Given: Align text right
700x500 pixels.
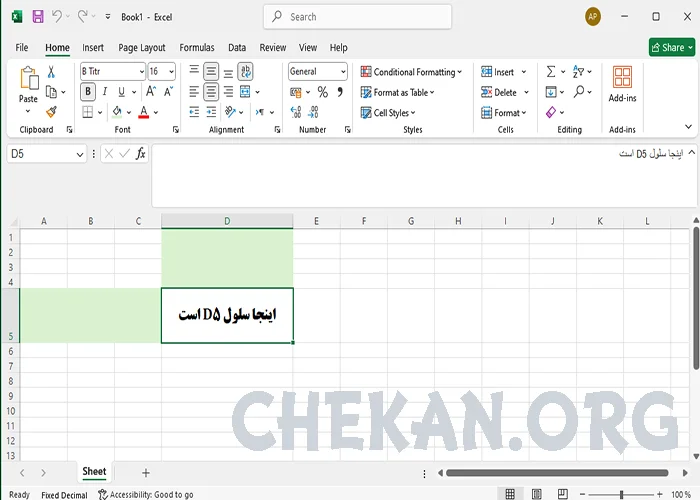Looking at the screenshot, I should click(x=228, y=92).
